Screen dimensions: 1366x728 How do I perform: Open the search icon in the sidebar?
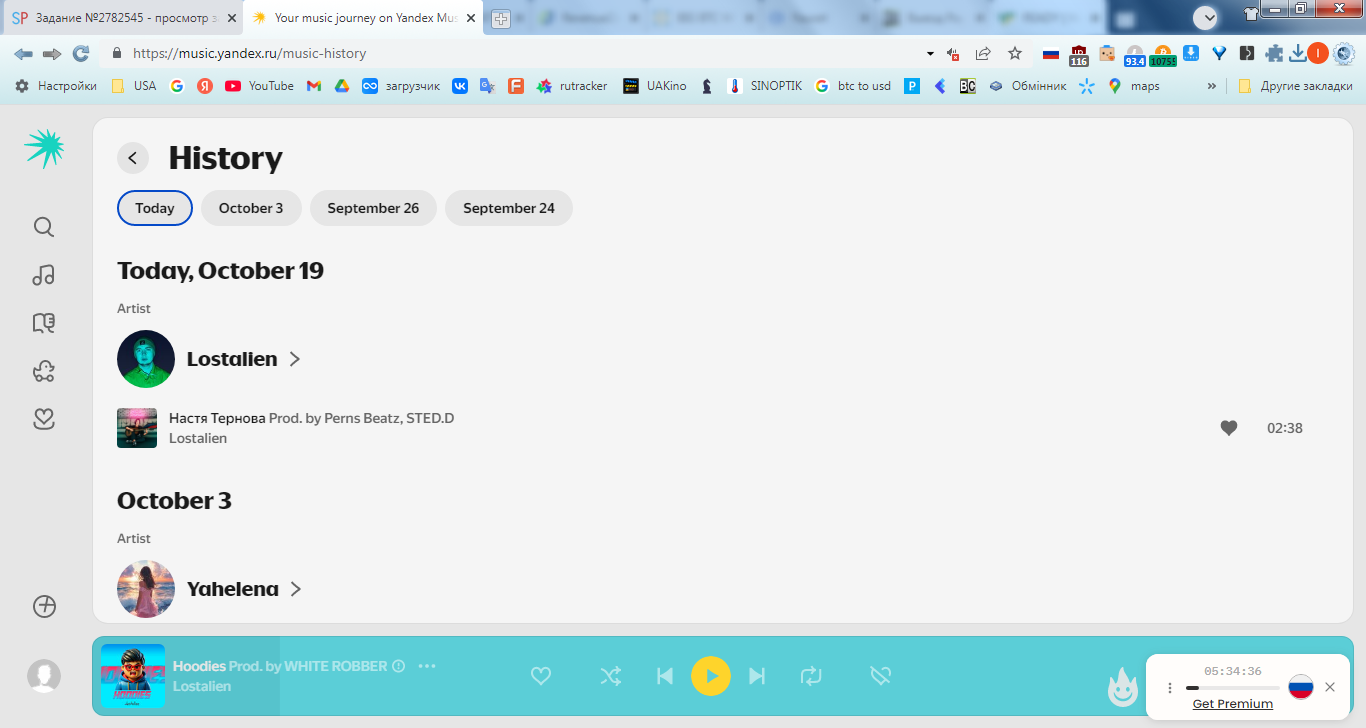[44, 227]
